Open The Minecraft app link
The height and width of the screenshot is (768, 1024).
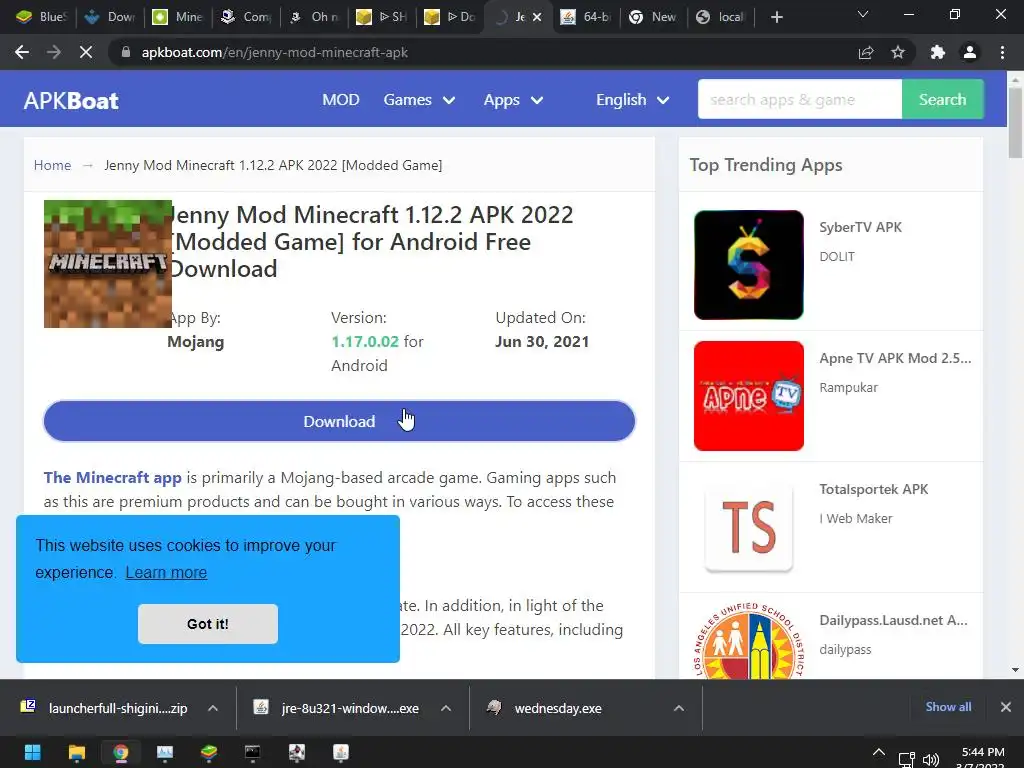click(x=112, y=477)
